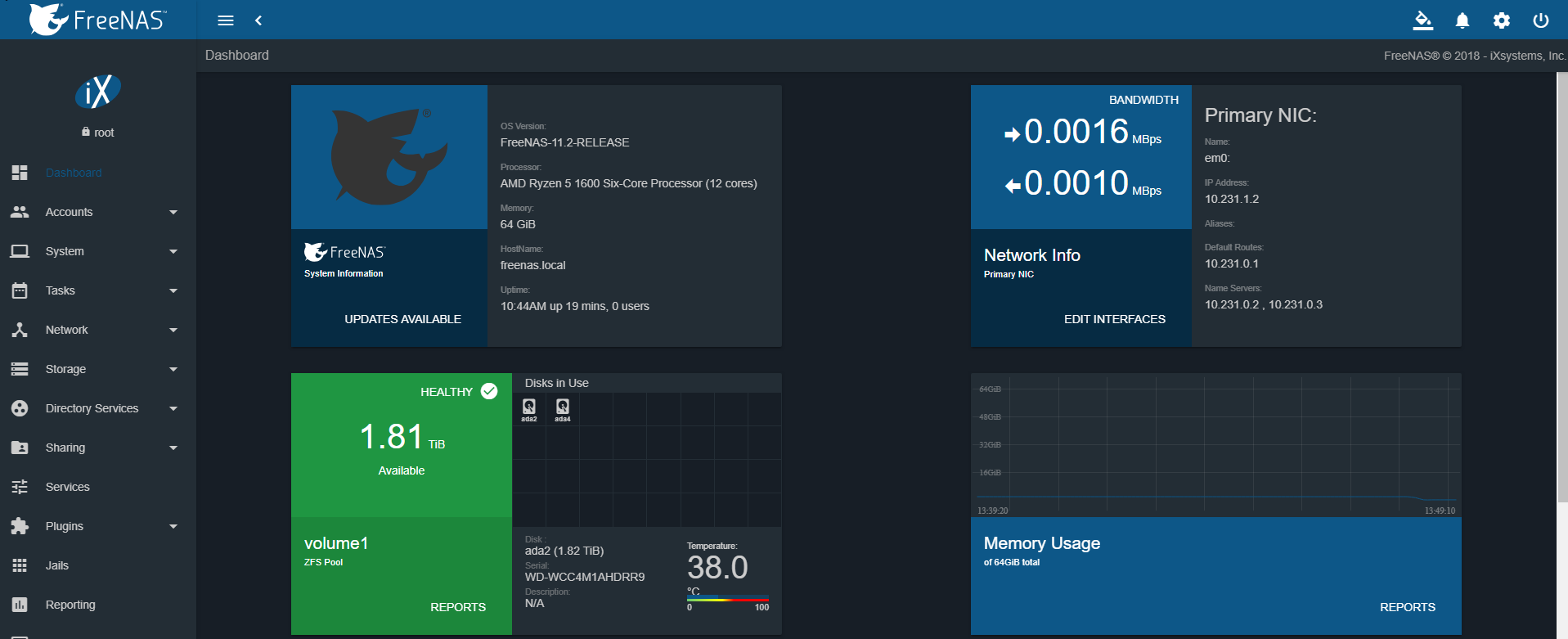Click the Network Info heading
This screenshot has width=1568, height=639.
click(x=1032, y=255)
